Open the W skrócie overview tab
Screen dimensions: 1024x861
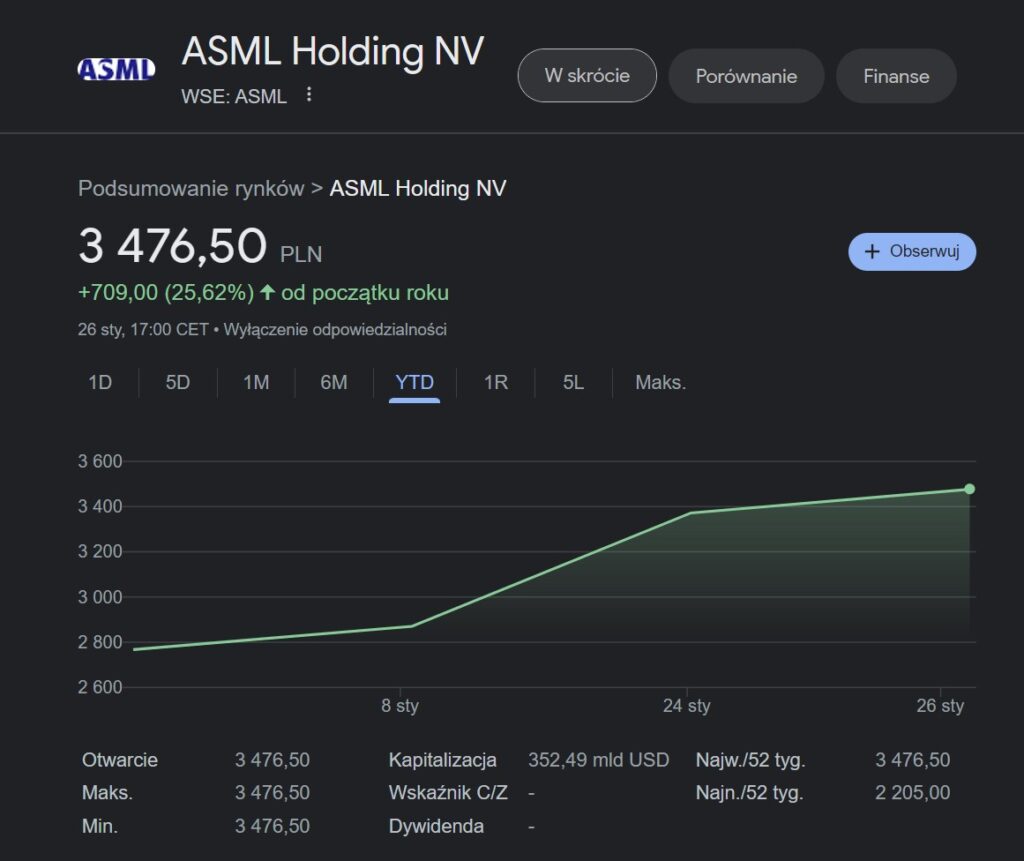pyautogui.click(x=587, y=76)
